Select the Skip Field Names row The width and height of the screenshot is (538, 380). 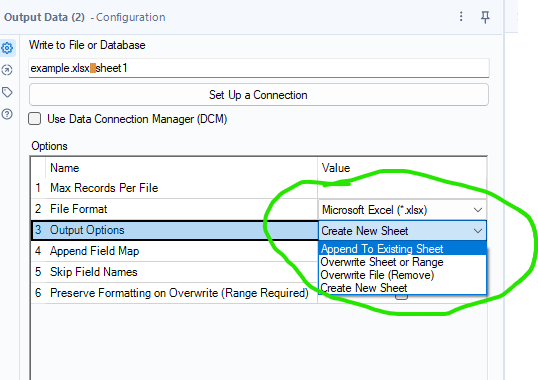tap(174, 272)
